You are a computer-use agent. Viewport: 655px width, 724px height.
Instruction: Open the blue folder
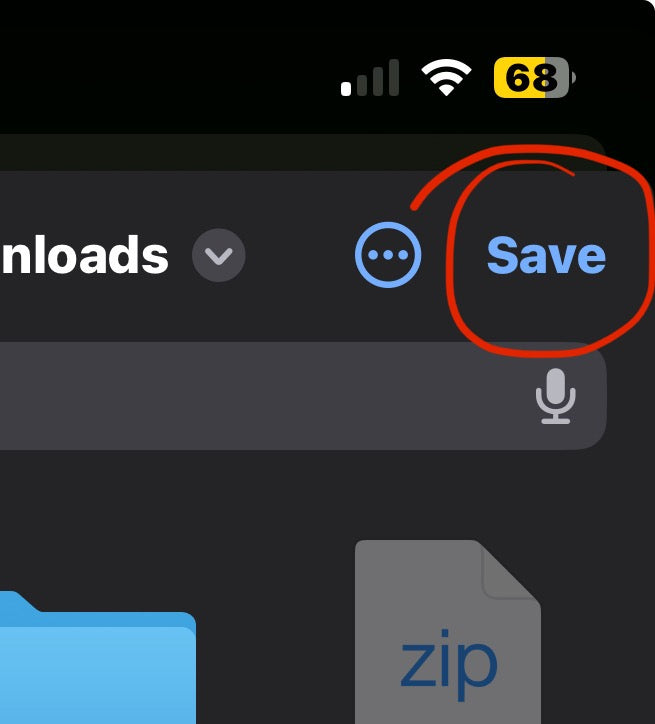98,658
